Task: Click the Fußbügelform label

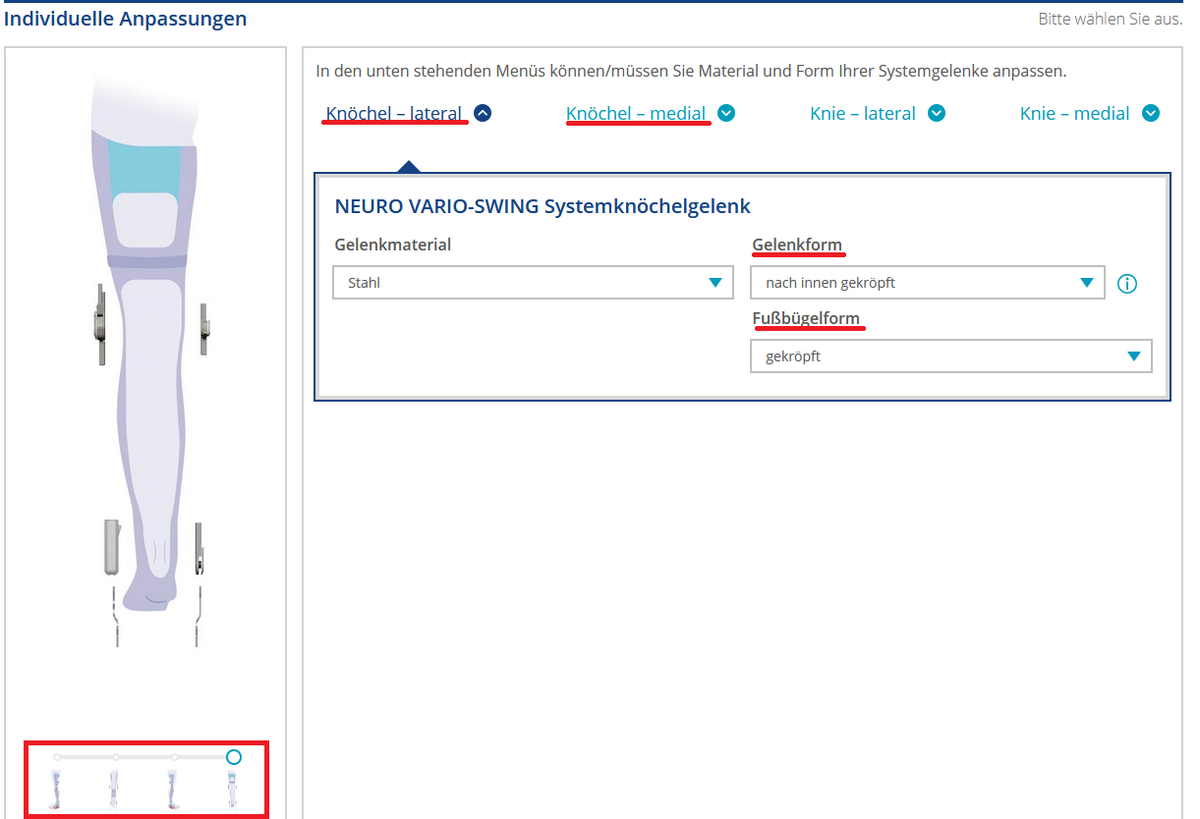Action: (806, 319)
